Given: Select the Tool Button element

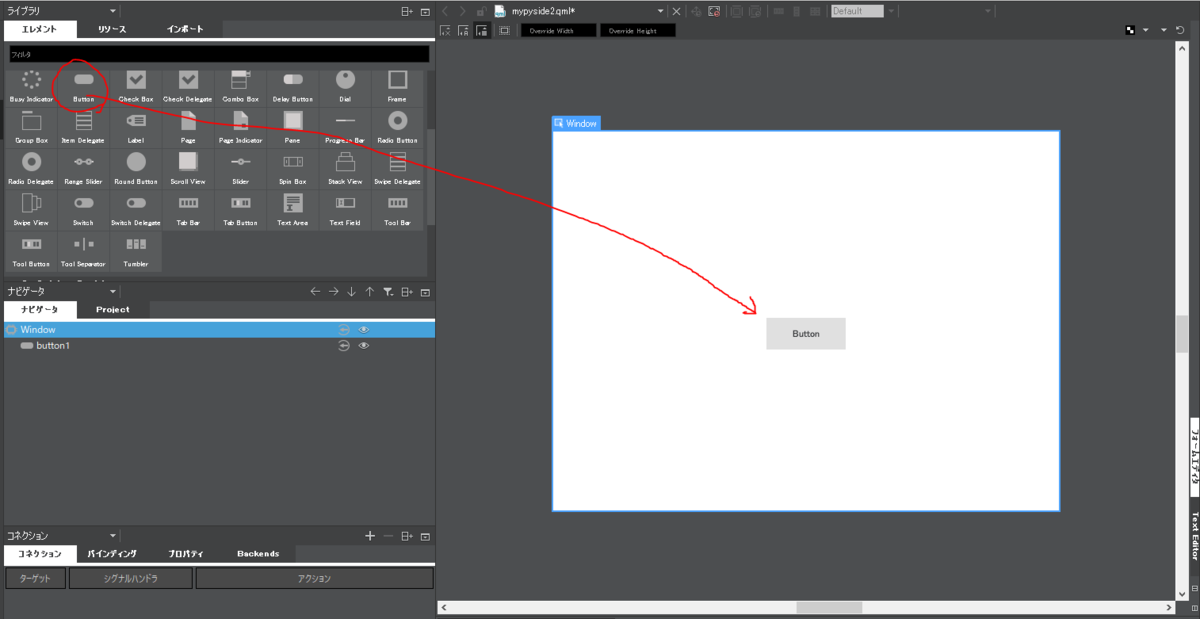Looking at the screenshot, I should tap(31, 251).
